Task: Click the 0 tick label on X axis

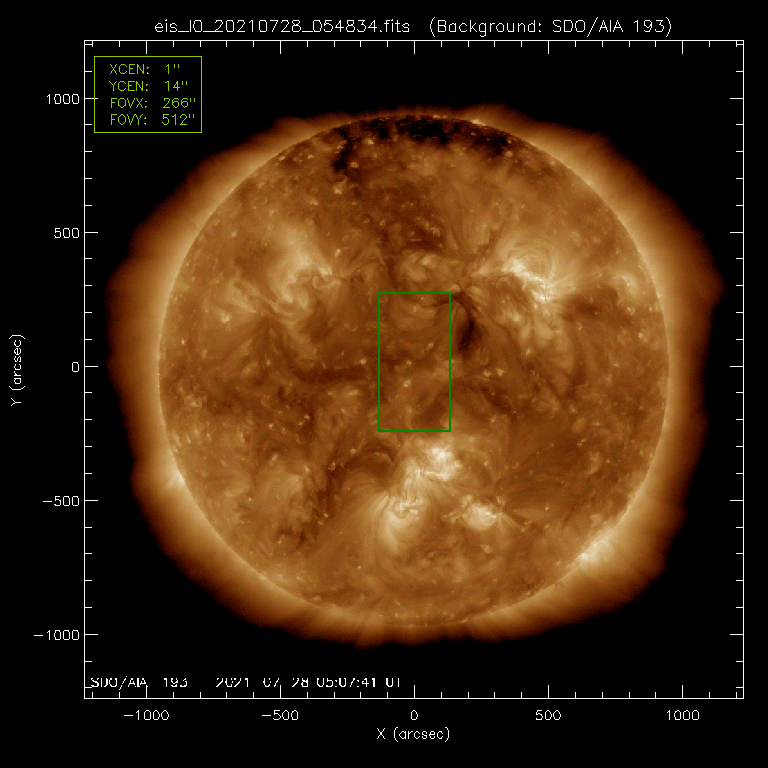Action: pos(413,716)
